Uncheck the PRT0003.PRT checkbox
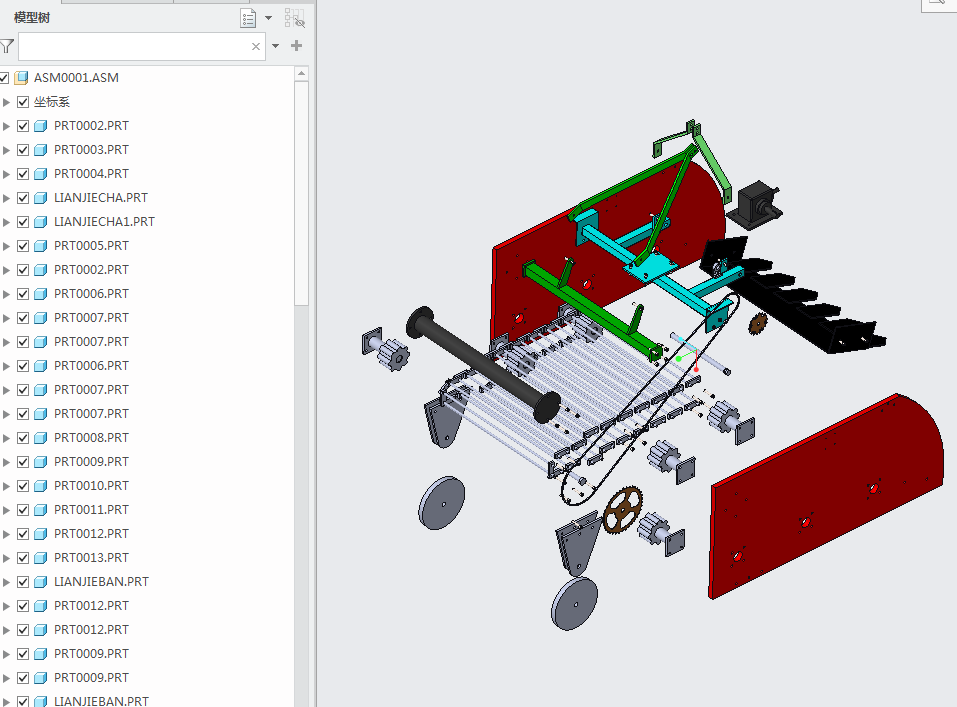Screen dimensions: 957x707 coord(23,150)
